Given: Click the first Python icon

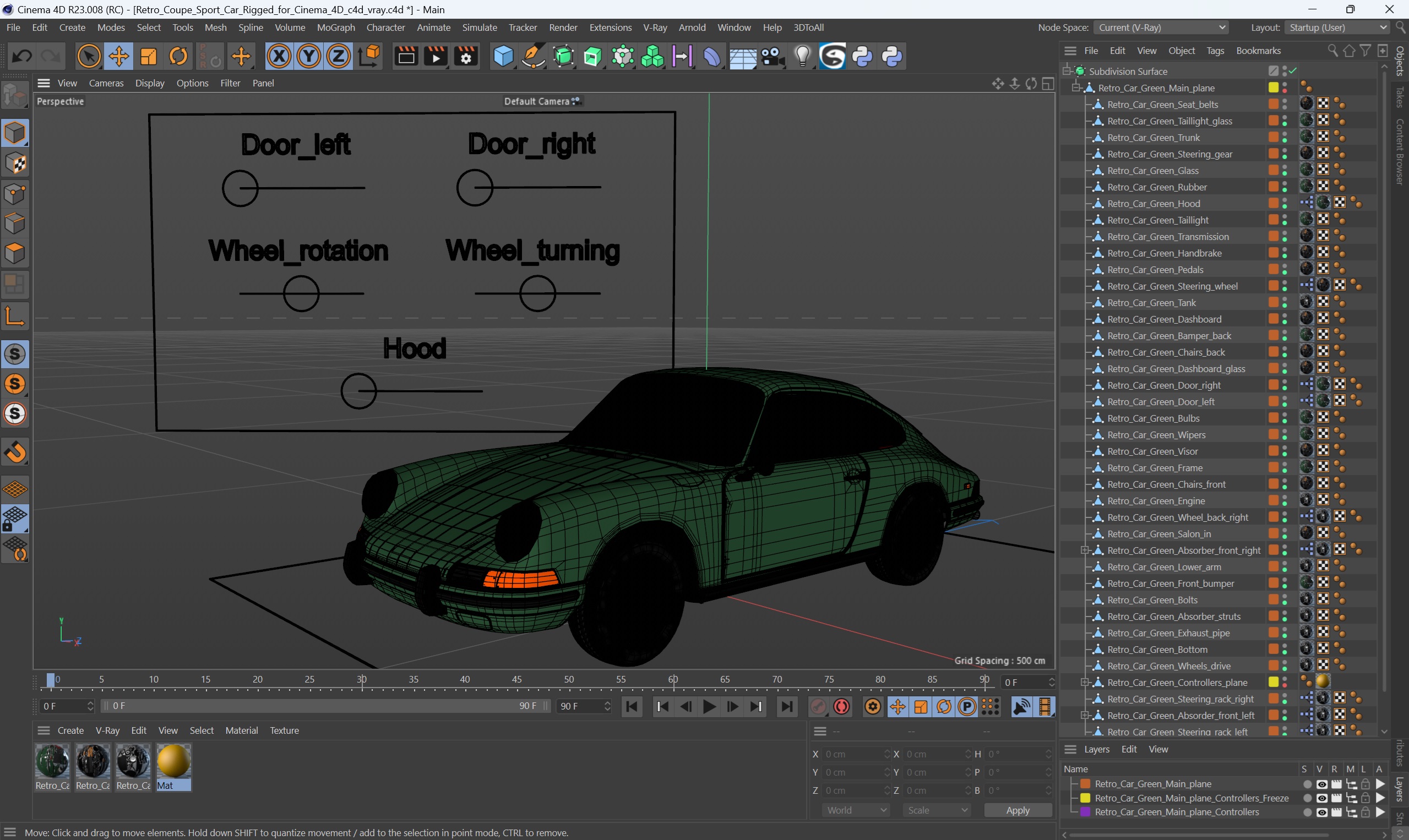Looking at the screenshot, I should pyautogui.click(x=862, y=57).
